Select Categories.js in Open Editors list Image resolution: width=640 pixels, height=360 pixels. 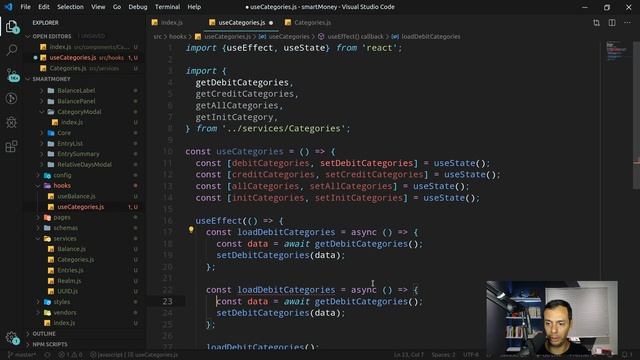(x=84, y=68)
